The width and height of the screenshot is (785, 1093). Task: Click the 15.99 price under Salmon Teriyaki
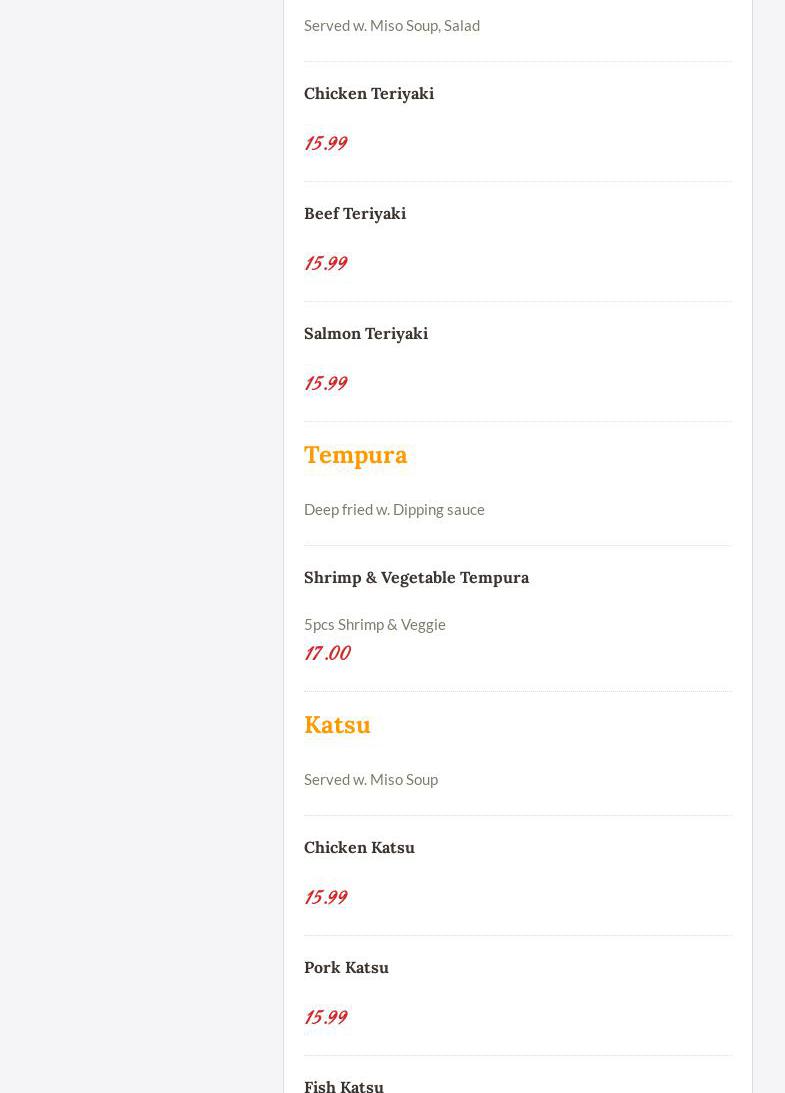325,383
